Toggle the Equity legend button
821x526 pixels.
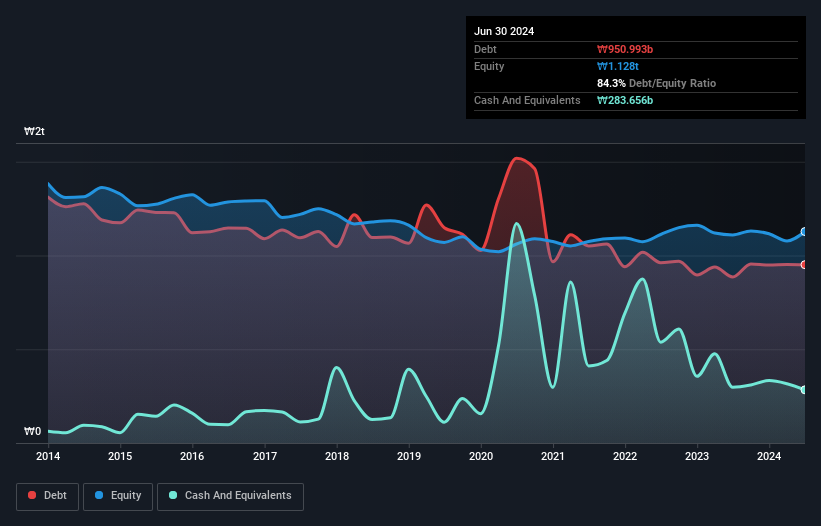tap(118, 496)
